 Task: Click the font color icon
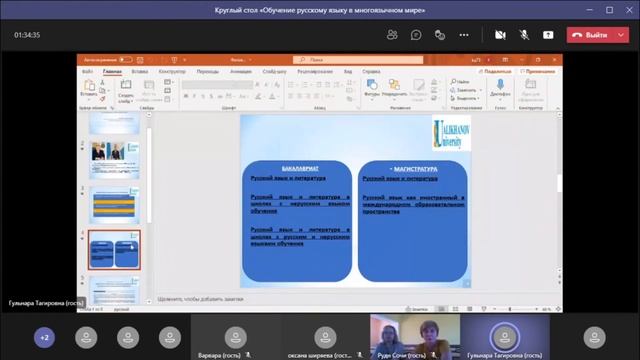point(272,97)
